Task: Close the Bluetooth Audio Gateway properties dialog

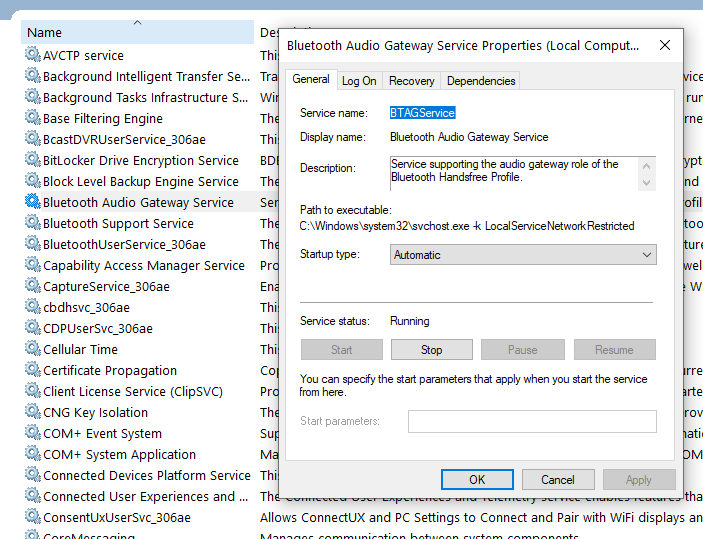Action: click(x=665, y=45)
